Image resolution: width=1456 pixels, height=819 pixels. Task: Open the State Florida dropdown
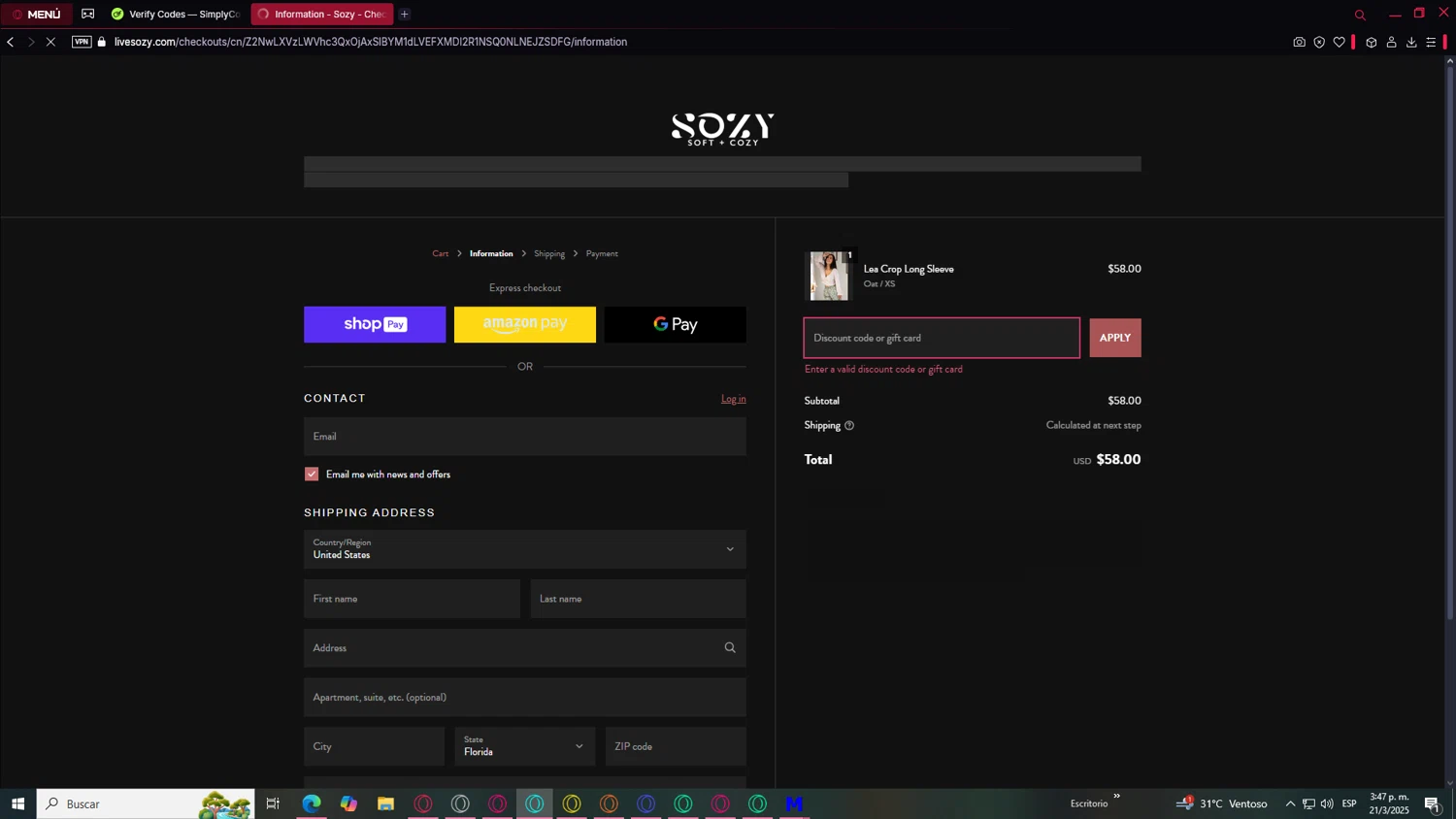525,746
